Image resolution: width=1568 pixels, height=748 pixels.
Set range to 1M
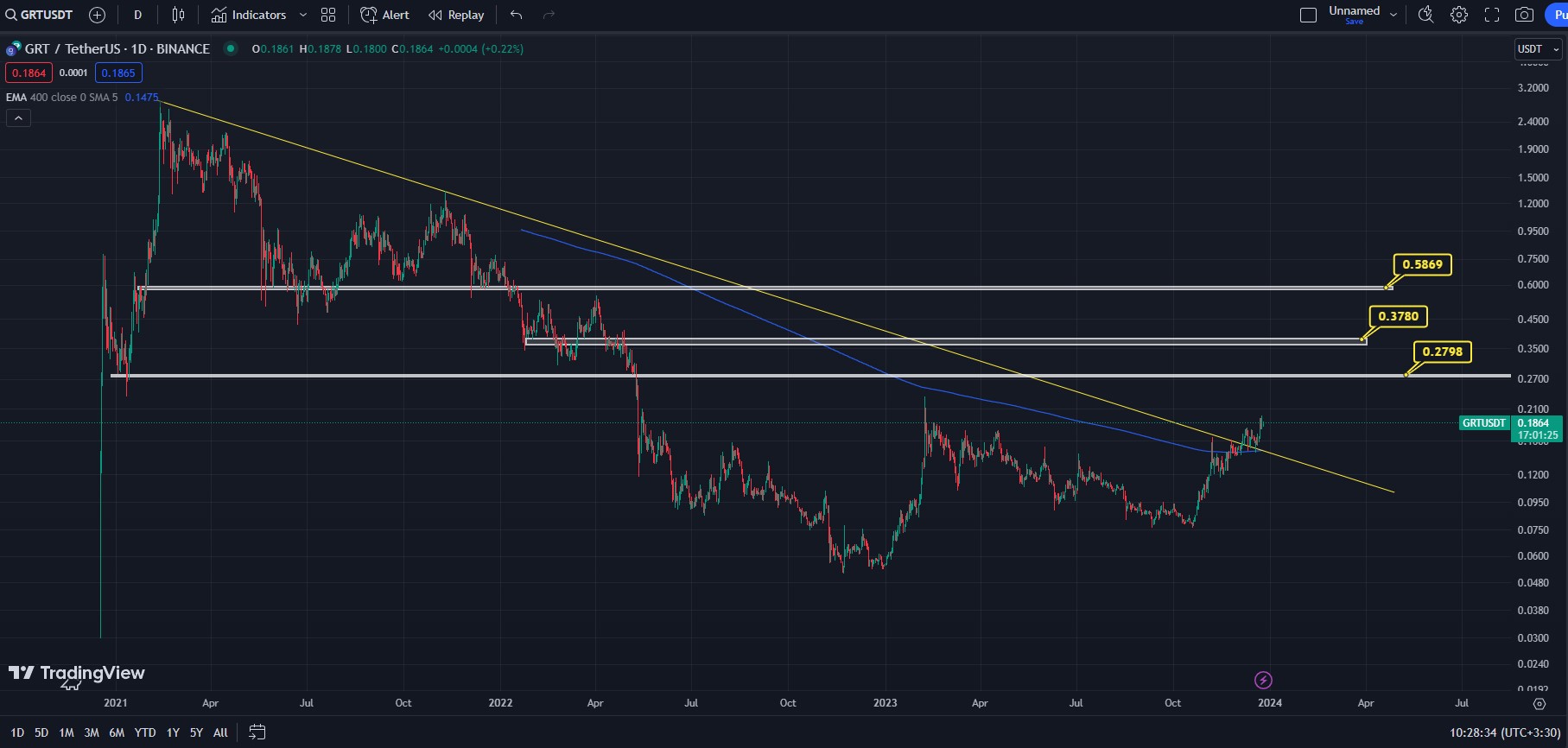click(x=67, y=732)
